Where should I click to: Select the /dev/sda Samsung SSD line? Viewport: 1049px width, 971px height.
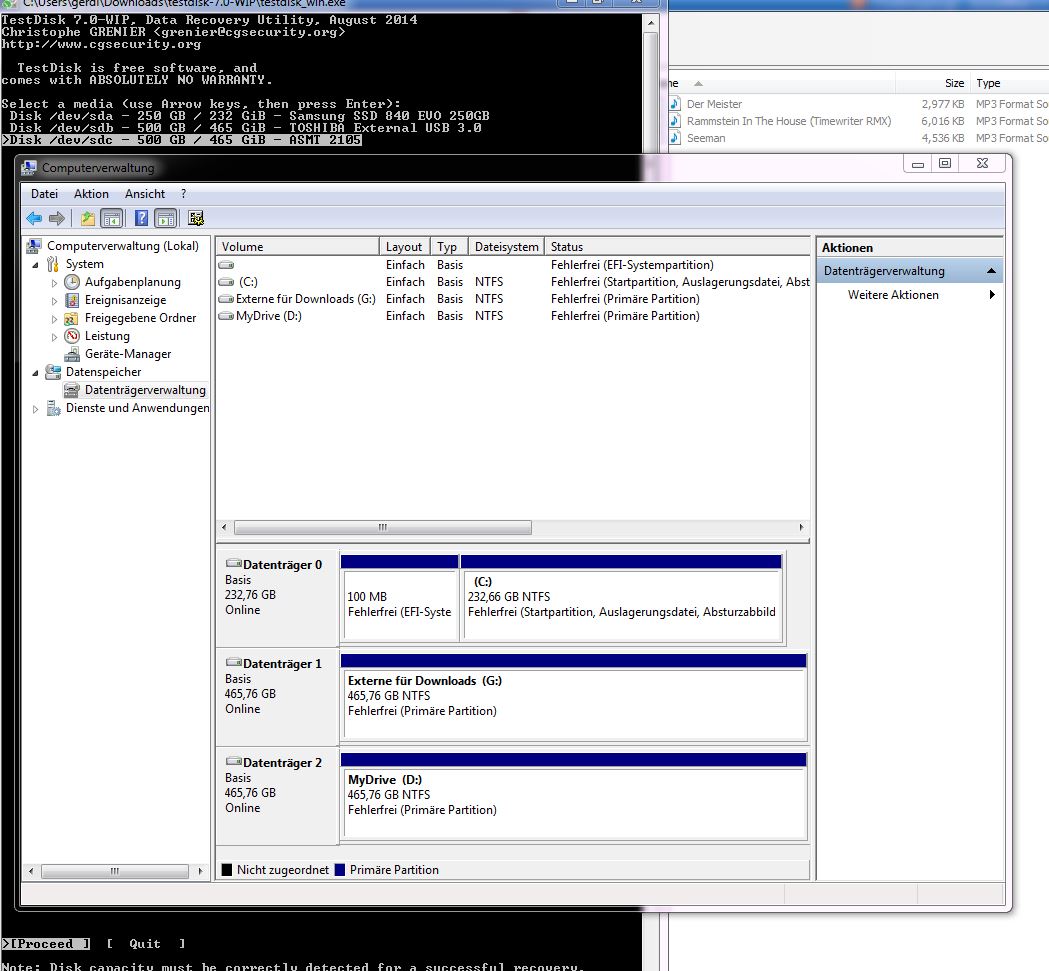(x=249, y=116)
